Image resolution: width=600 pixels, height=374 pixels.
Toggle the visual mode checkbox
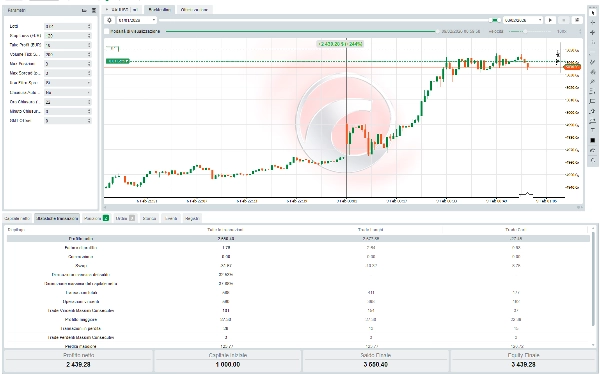click(x=107, y=31)
